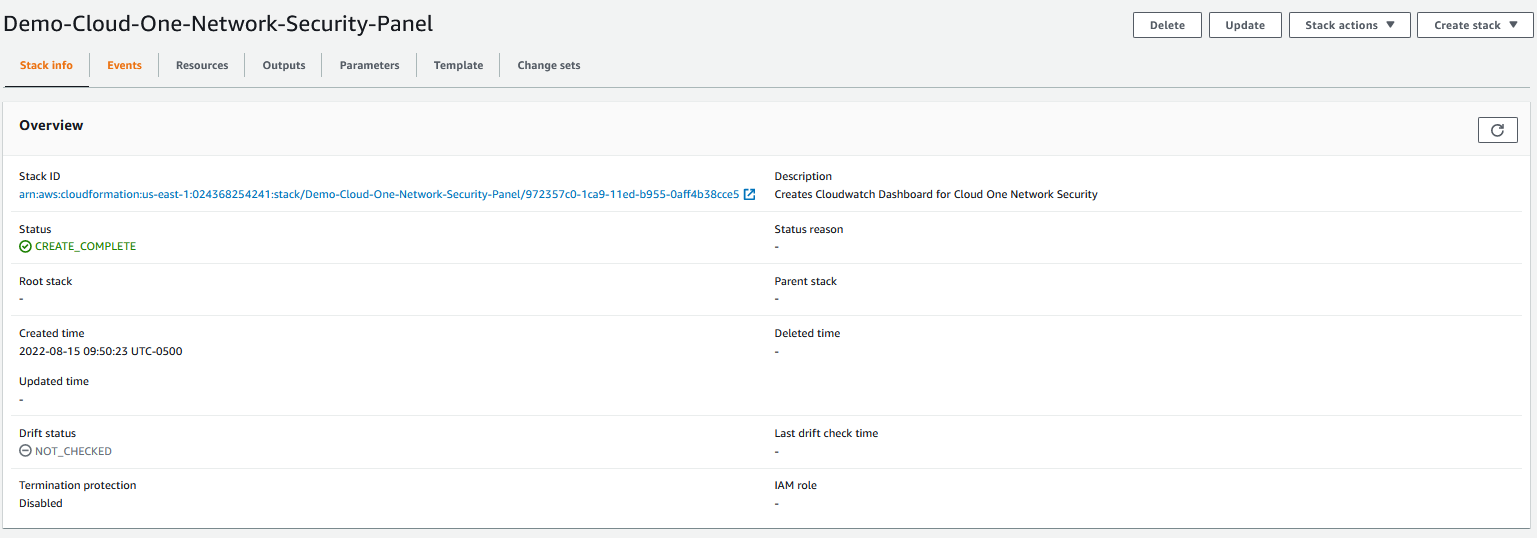Viewport: 1537px width, 538px height.
Task: Click the Parent stack label
Action: click(x=806, y=281)
